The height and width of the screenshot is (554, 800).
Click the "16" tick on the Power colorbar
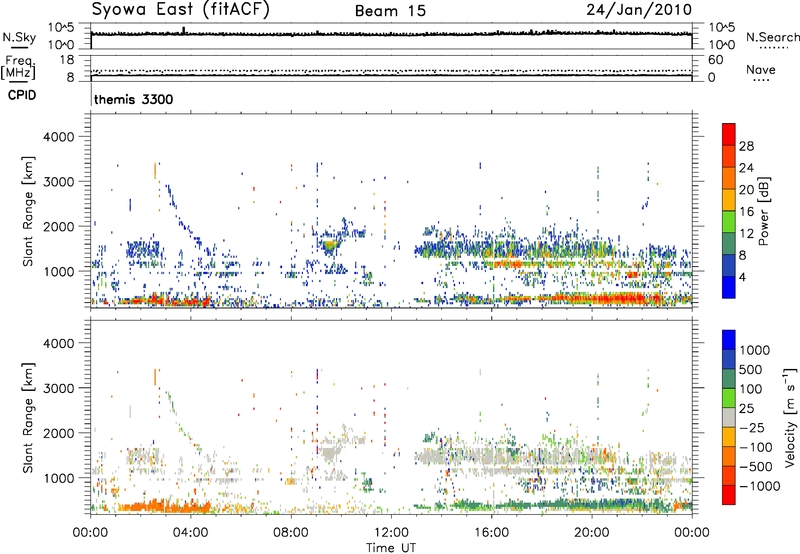[746, 212]
